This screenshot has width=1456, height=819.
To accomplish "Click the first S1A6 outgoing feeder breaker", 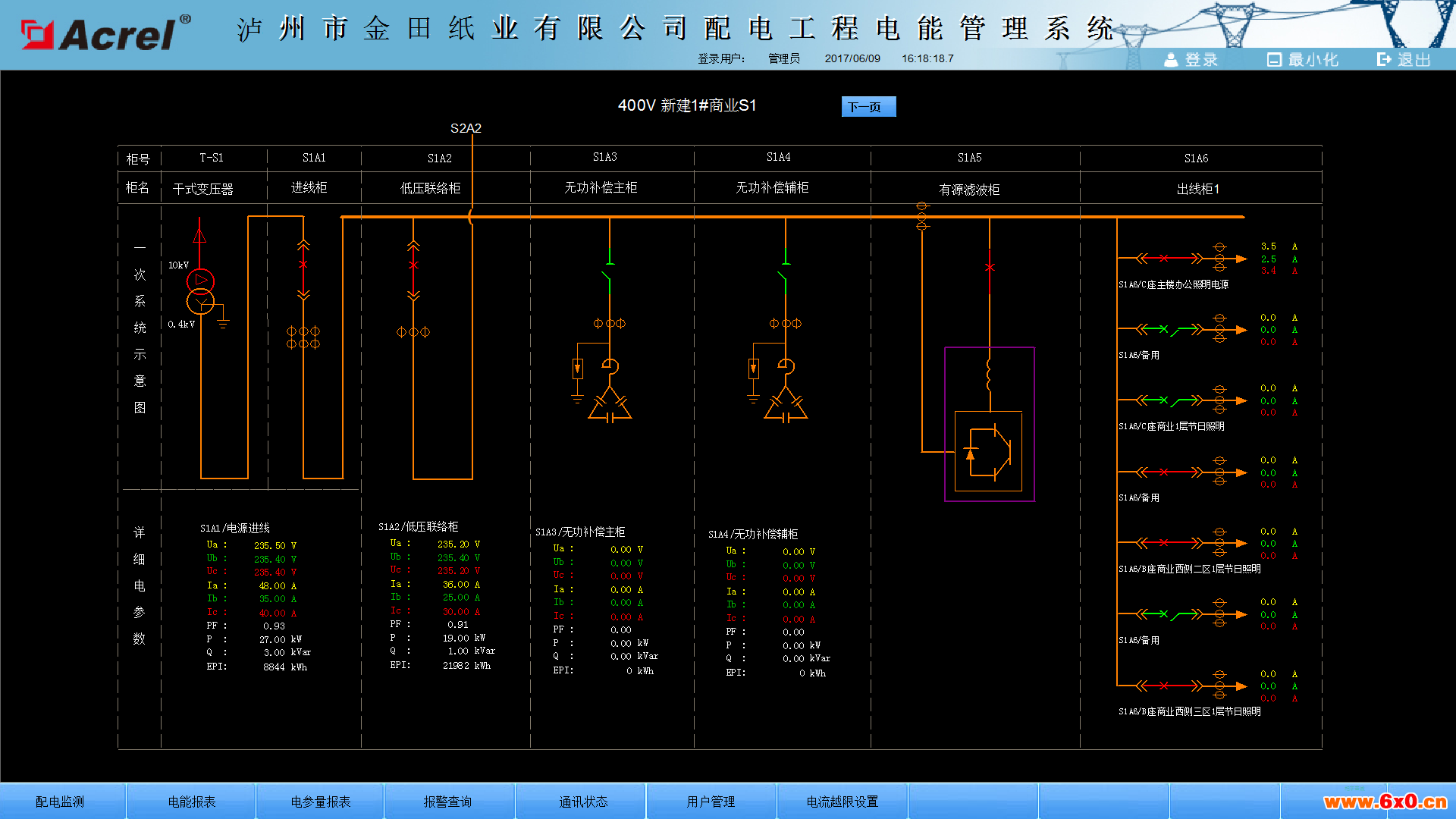I will [x=1163, y=259].
